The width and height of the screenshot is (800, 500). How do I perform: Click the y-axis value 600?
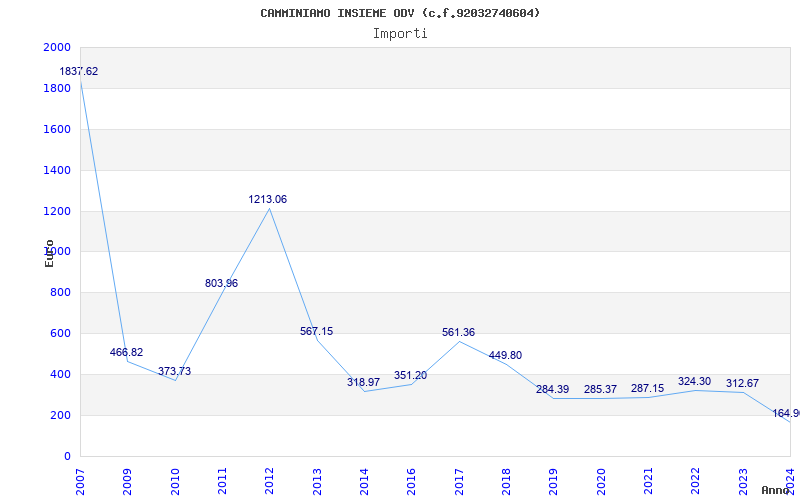pos(60,334)
